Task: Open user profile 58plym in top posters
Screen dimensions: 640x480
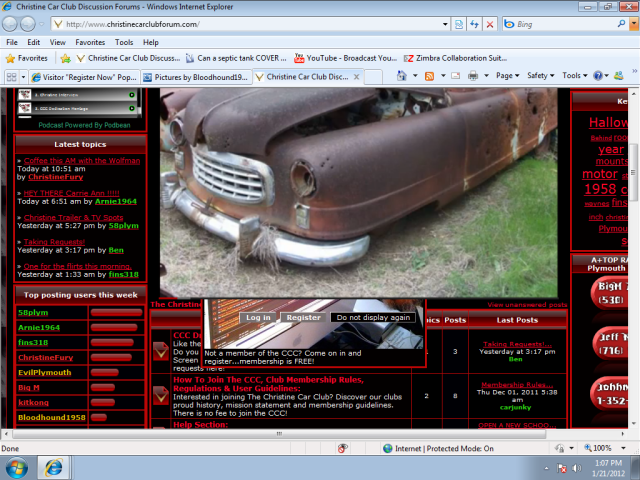Action: click(33, 313)
